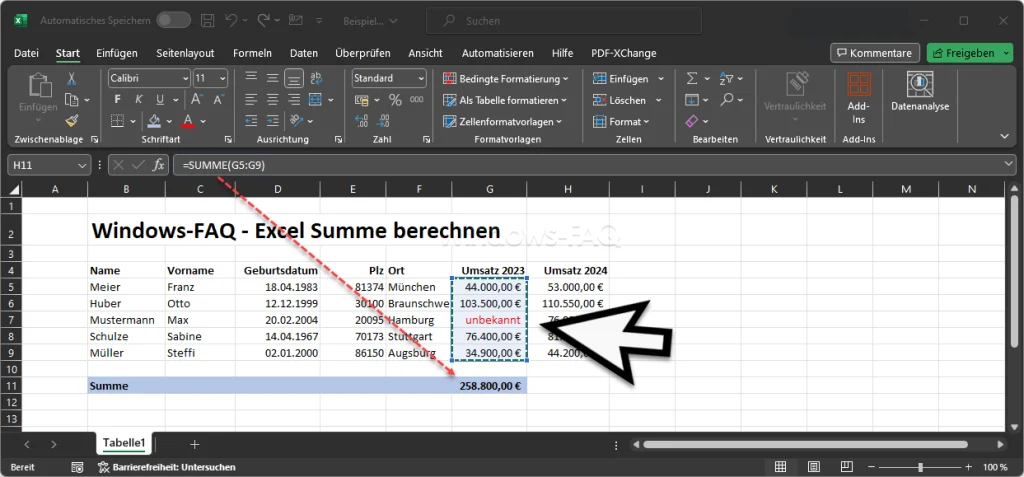The width and height of the screenshot is (1024, 477).
Task: Click the Copy icon in Zwischenablage
Action: [x=72, y=100]
